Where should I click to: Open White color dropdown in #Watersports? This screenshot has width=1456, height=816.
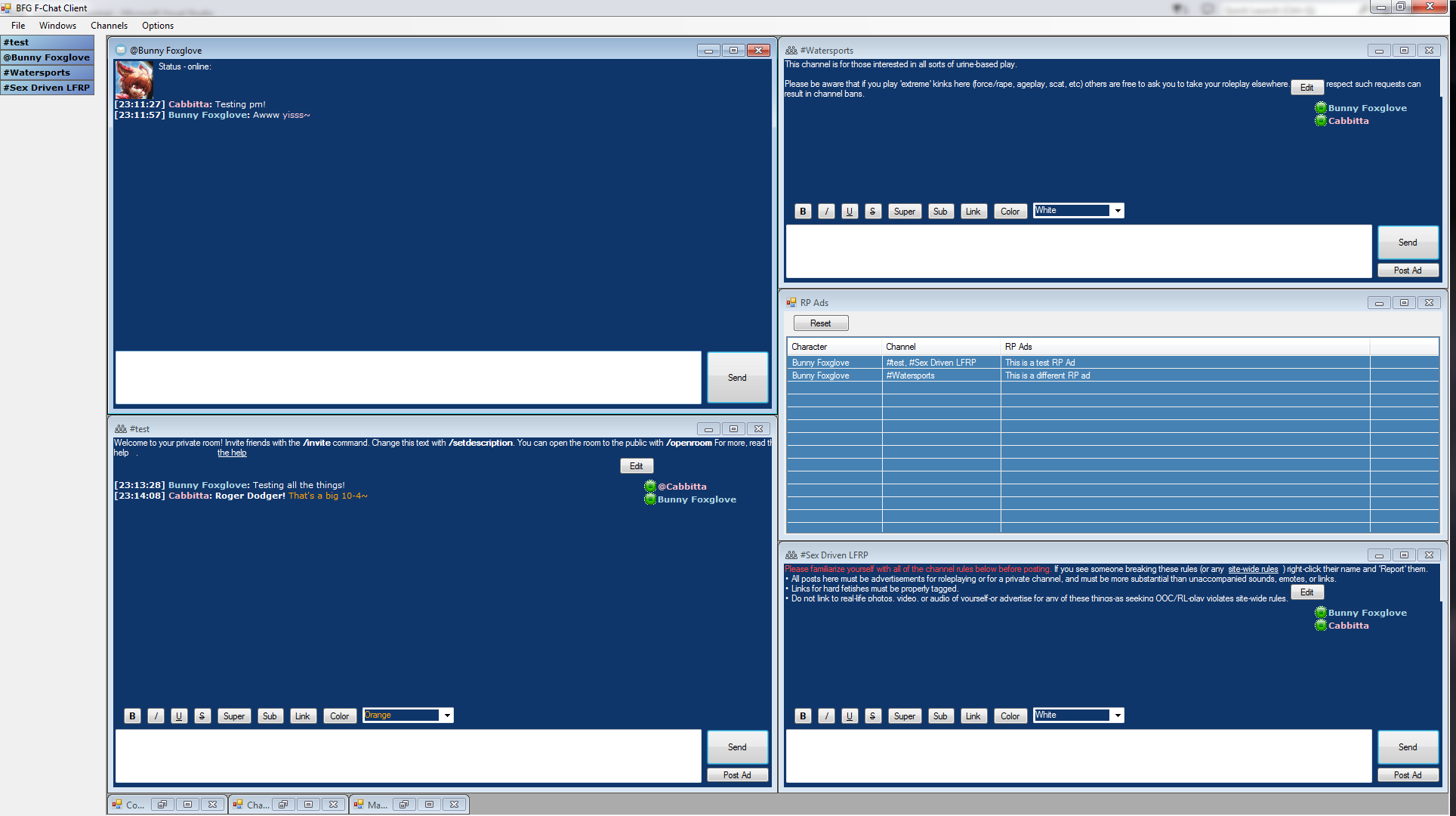1118,211
